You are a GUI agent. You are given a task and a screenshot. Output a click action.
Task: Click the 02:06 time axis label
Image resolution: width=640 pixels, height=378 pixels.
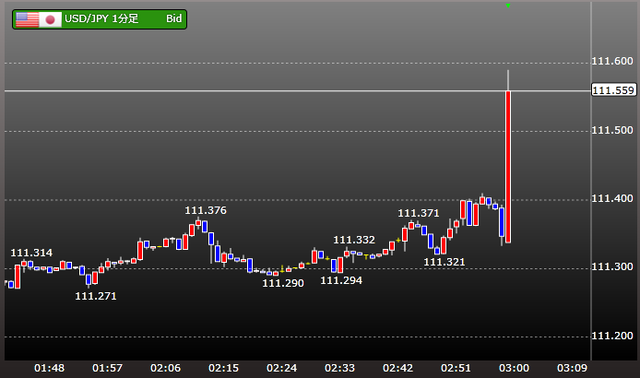click(x=165, y=368)
